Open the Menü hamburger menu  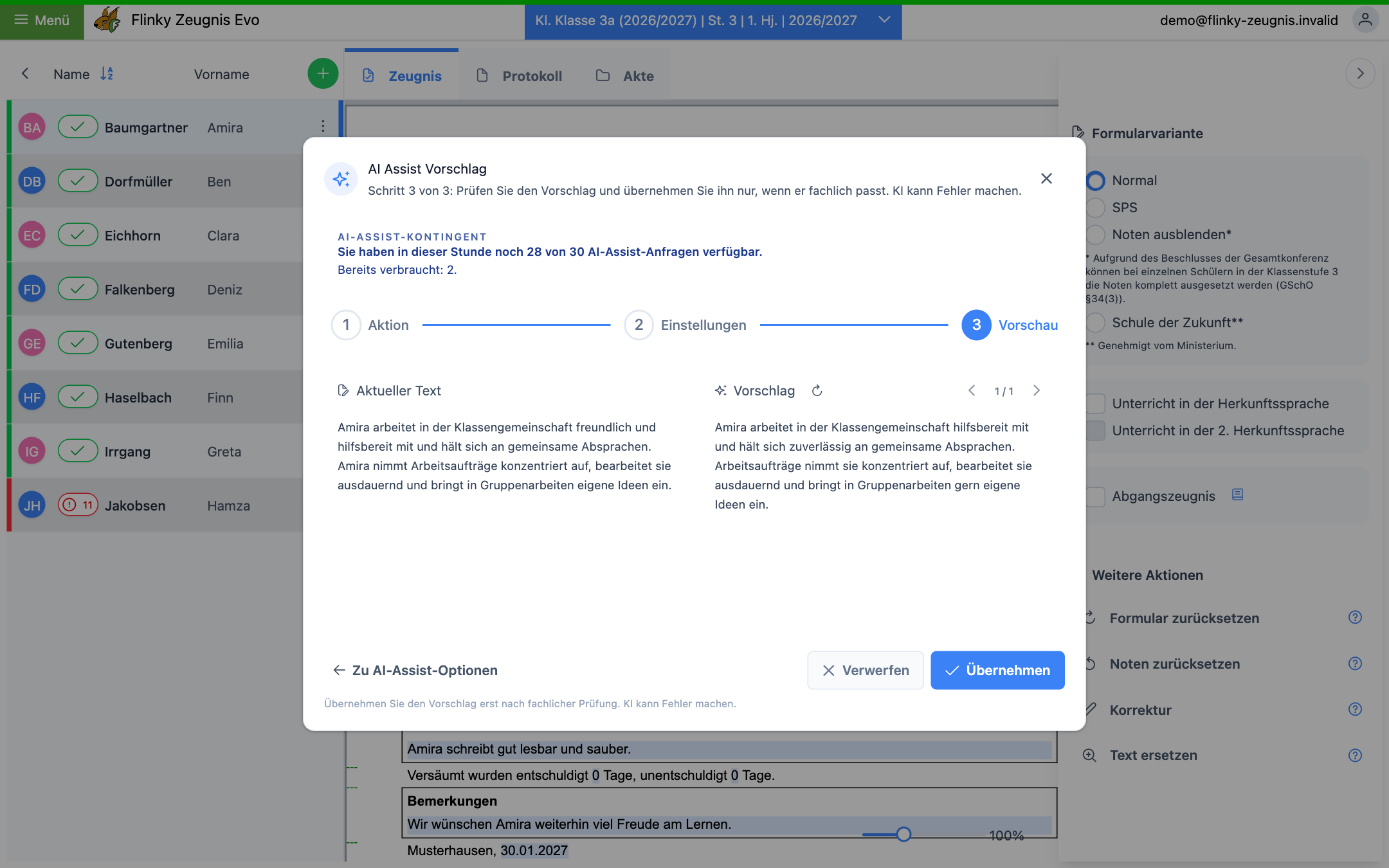click(42, 21)
